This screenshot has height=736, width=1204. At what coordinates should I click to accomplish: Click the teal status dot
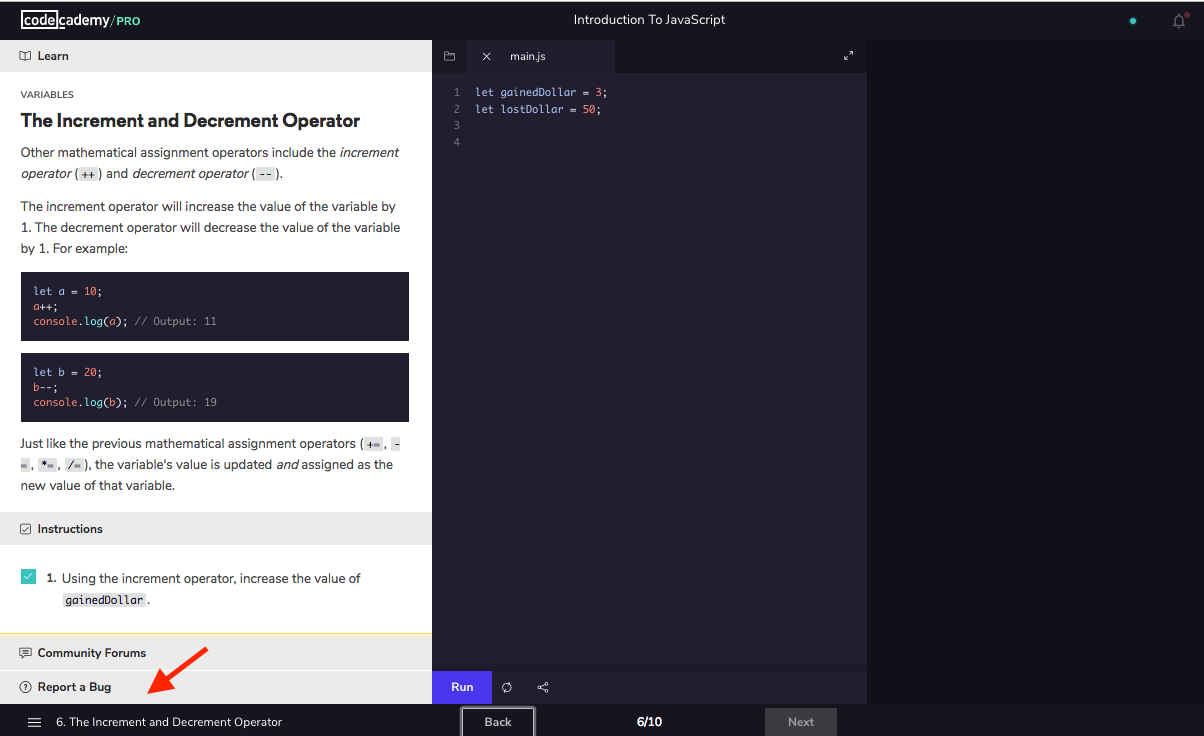click(1132, 21)
